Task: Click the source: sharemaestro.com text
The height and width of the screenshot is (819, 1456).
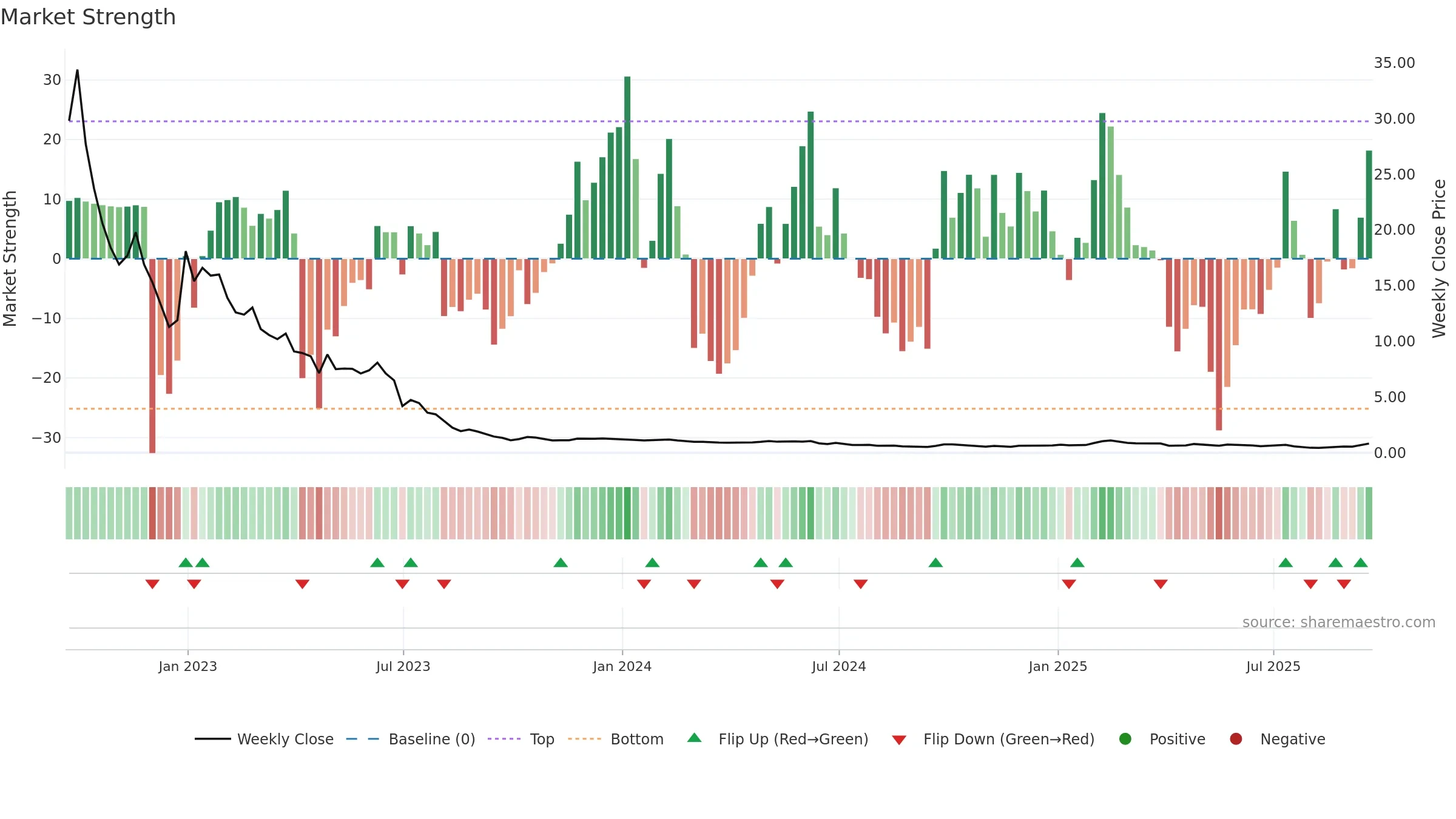Action: point(1339,622)
